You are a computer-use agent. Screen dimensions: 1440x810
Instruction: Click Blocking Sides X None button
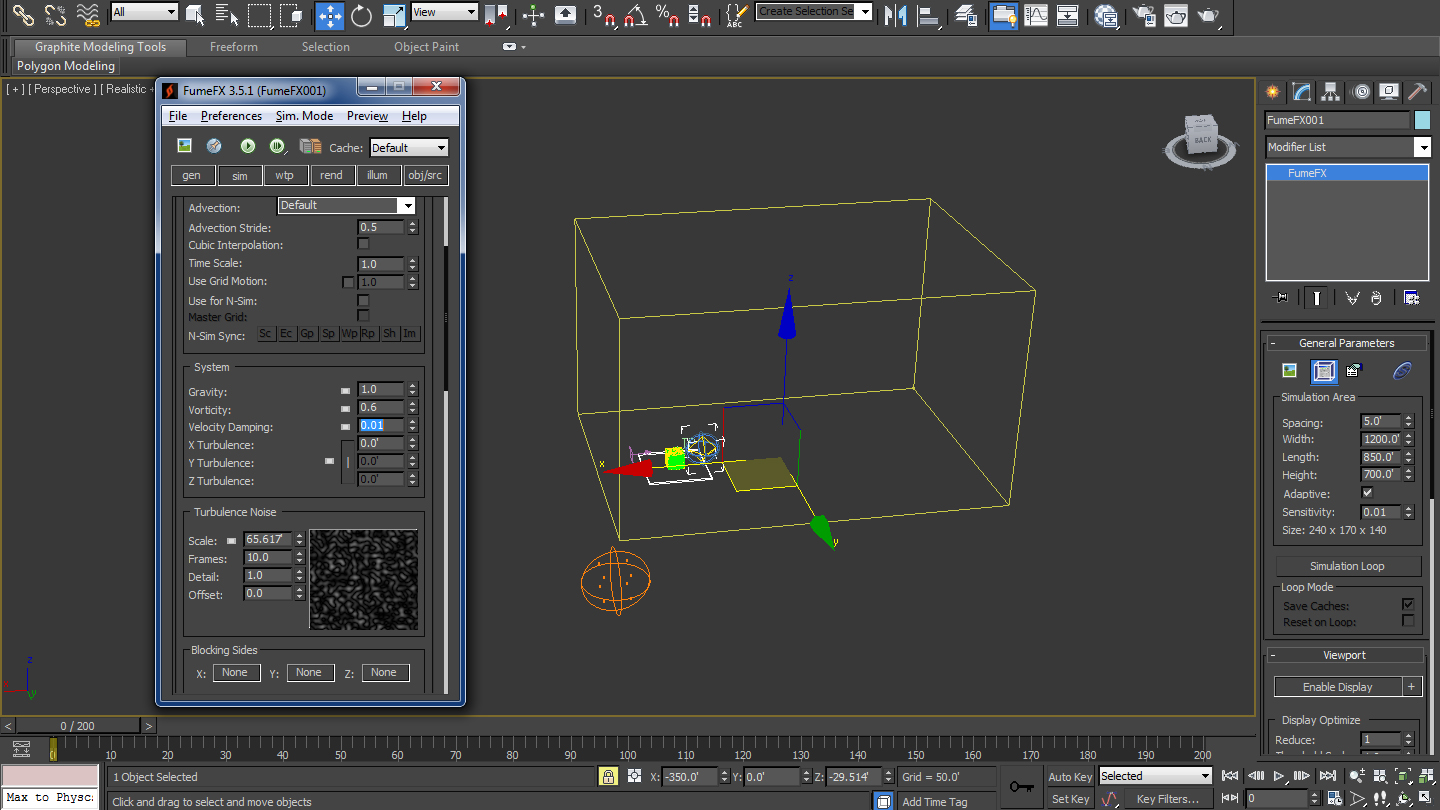click(235, 673)
